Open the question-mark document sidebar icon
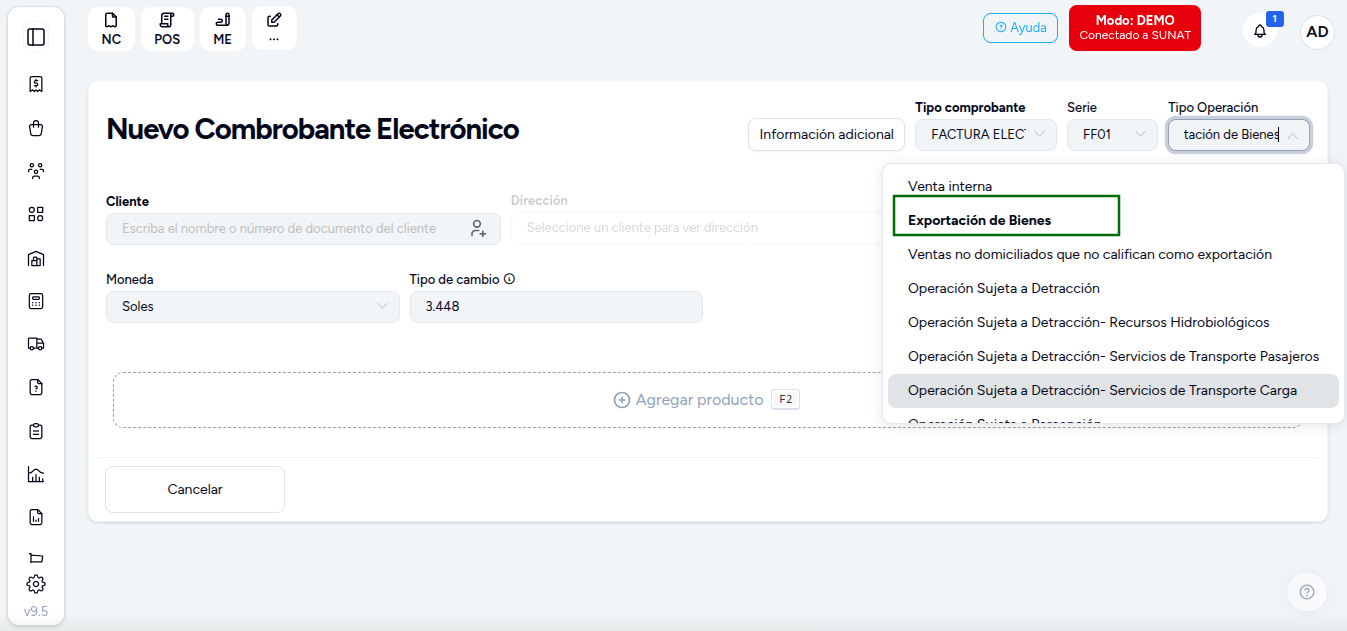This screenshot has height=631, width=1347. pos(36,387)
